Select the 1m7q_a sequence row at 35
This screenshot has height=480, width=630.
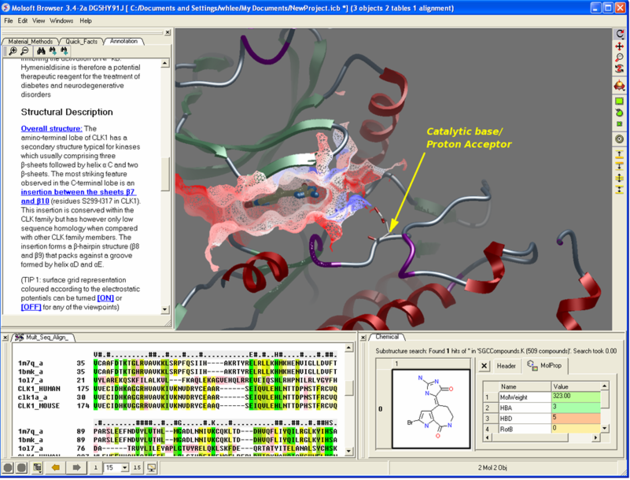[177, 363]
